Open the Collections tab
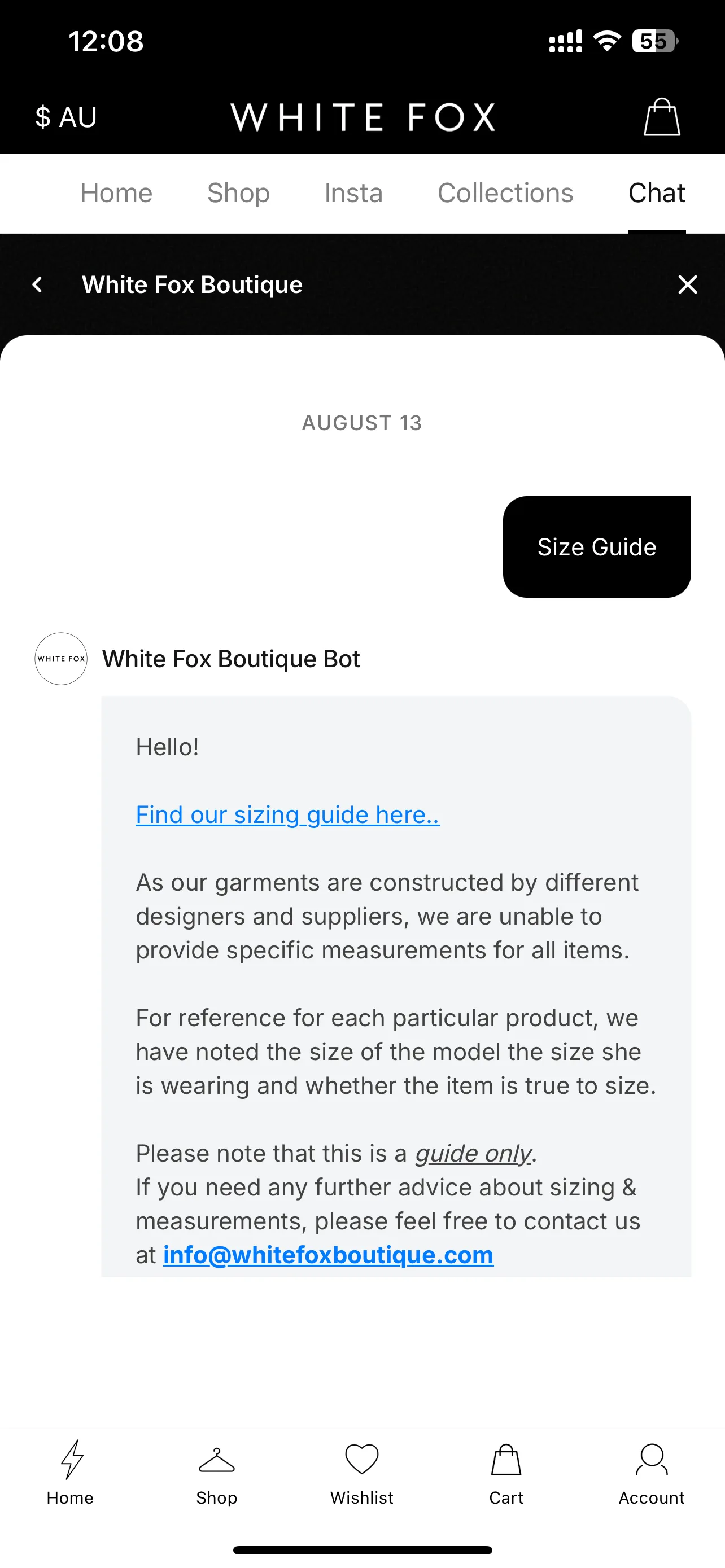The image size is (725, 1568). 505,193
